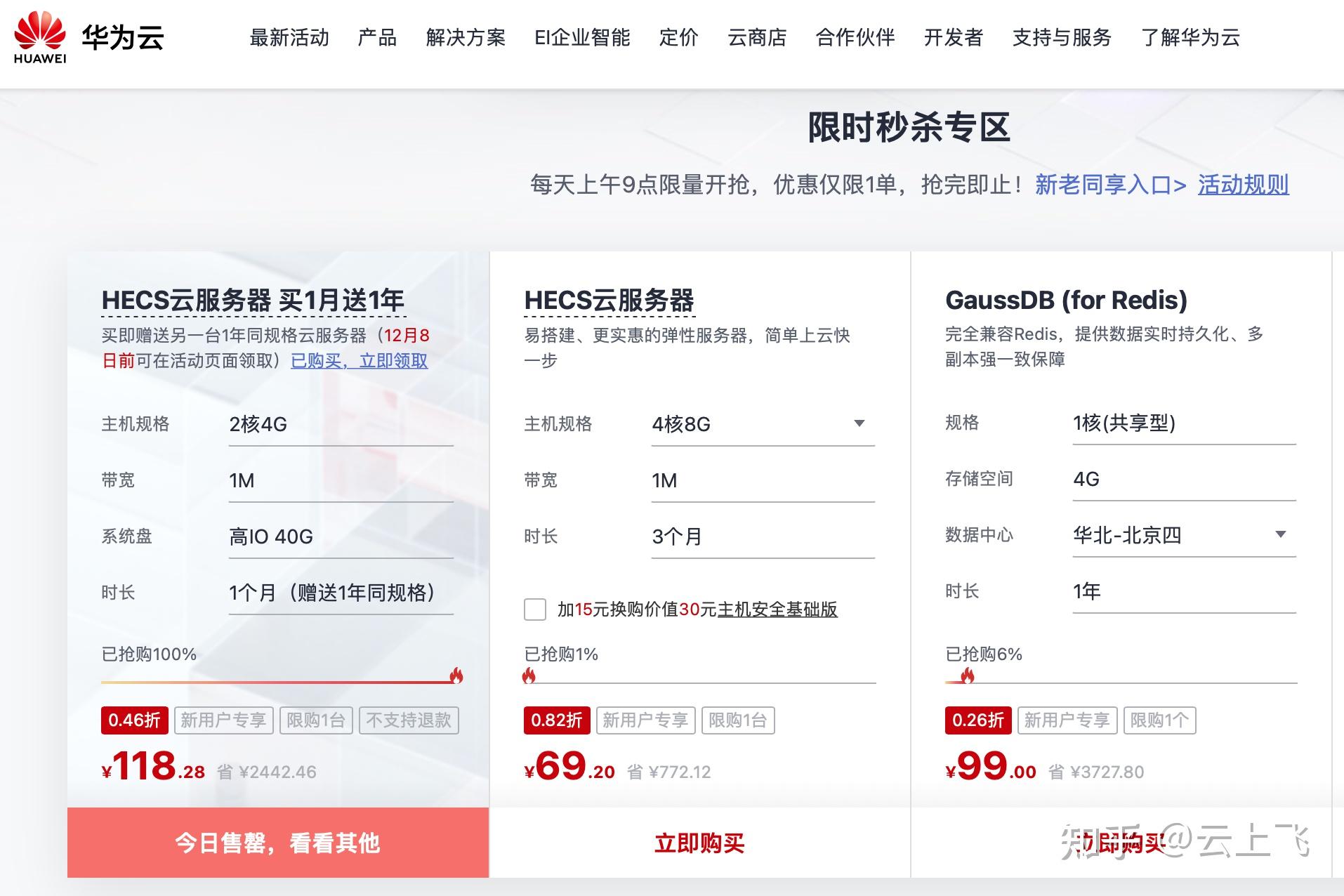Open the 主机安全基础版 link
This screenshot has width=1344, height=896.
click(x=777, y=609)
